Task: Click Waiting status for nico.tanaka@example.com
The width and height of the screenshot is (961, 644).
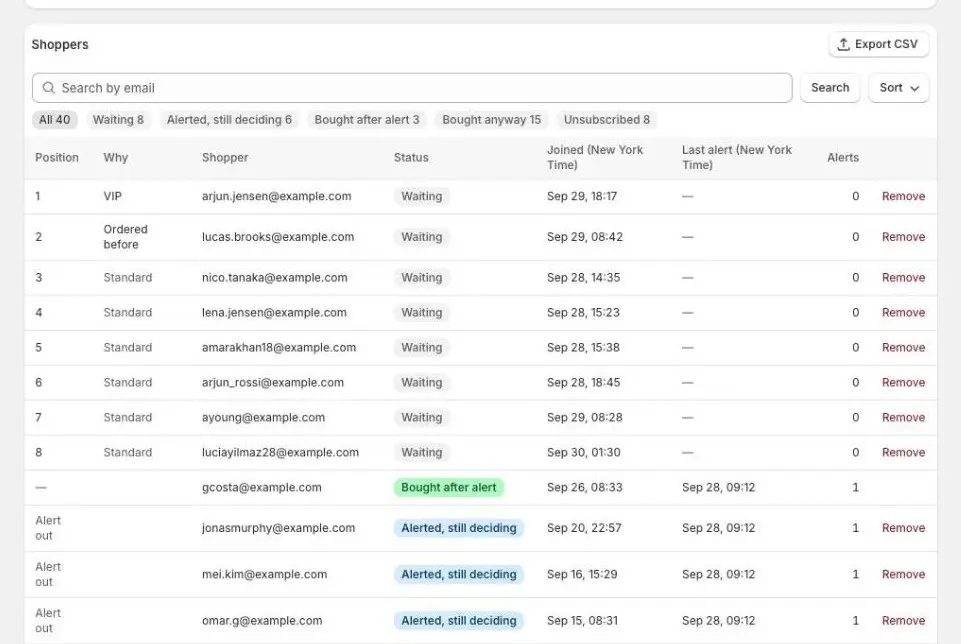Action: click(422, 278)
